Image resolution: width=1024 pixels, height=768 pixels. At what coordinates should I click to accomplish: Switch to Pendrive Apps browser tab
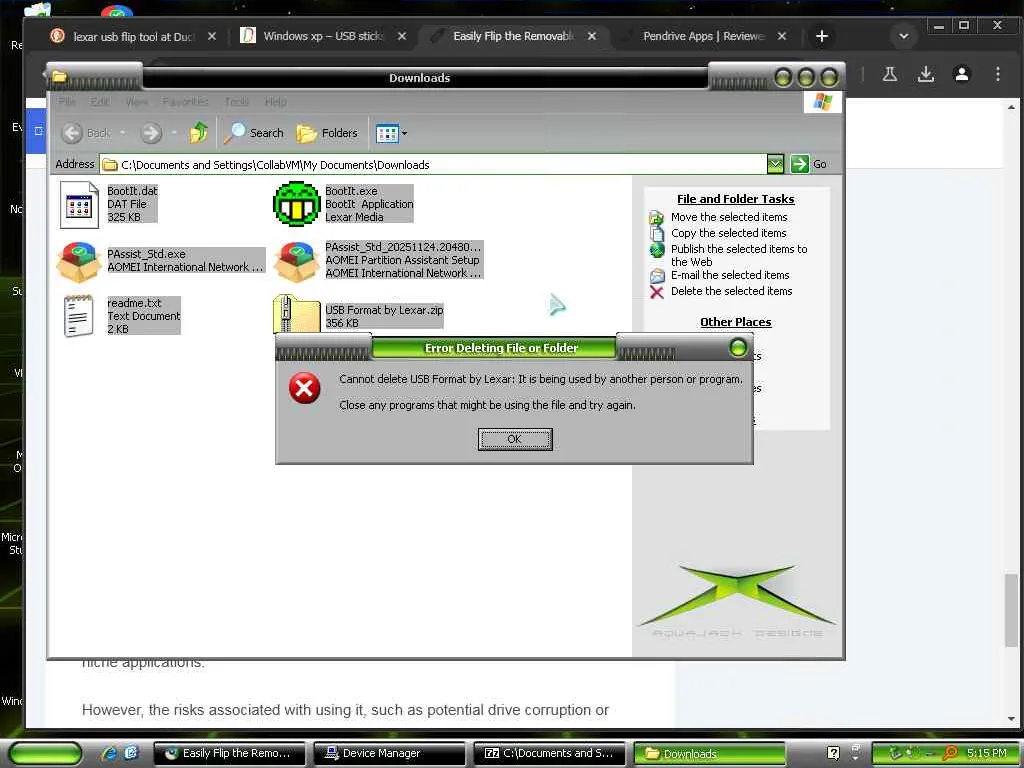pyautogui.click(x=703, y=37)
